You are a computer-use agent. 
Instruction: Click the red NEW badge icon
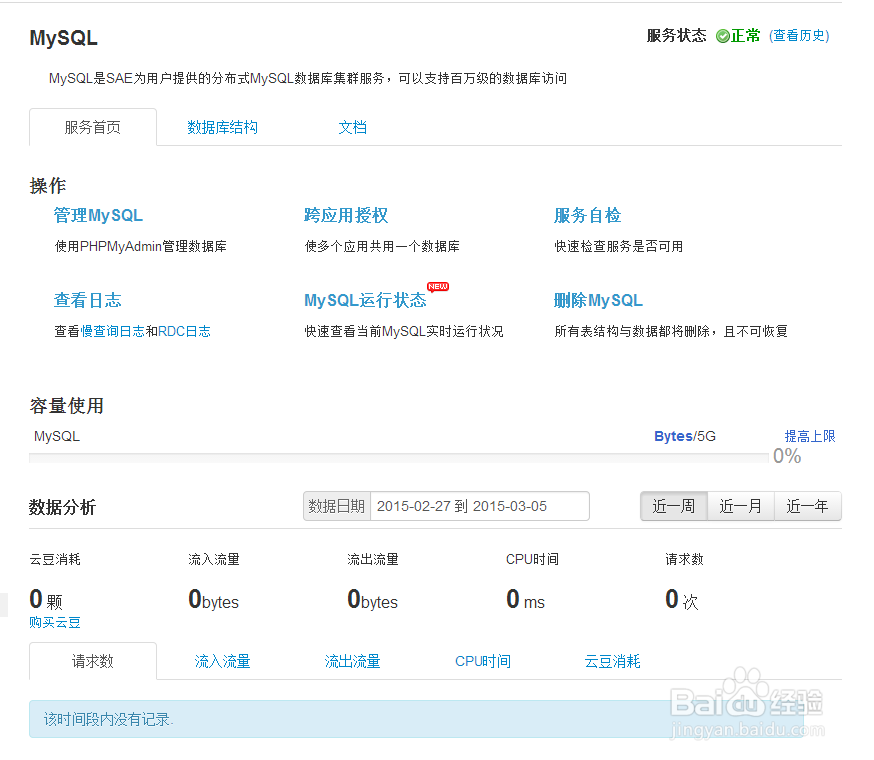(x=438, y=287)
